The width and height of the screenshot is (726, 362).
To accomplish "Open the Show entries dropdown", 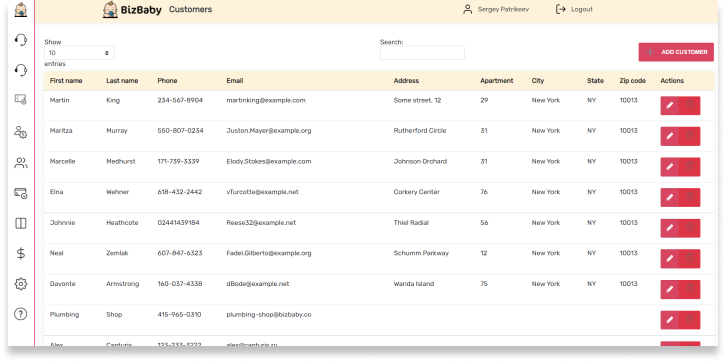I will pyautogui.click(x=79, y=53).
